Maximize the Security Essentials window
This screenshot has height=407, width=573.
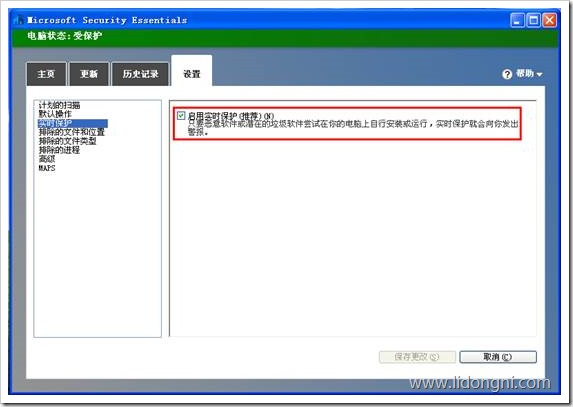pyautogui.click(x=533, y=20)
